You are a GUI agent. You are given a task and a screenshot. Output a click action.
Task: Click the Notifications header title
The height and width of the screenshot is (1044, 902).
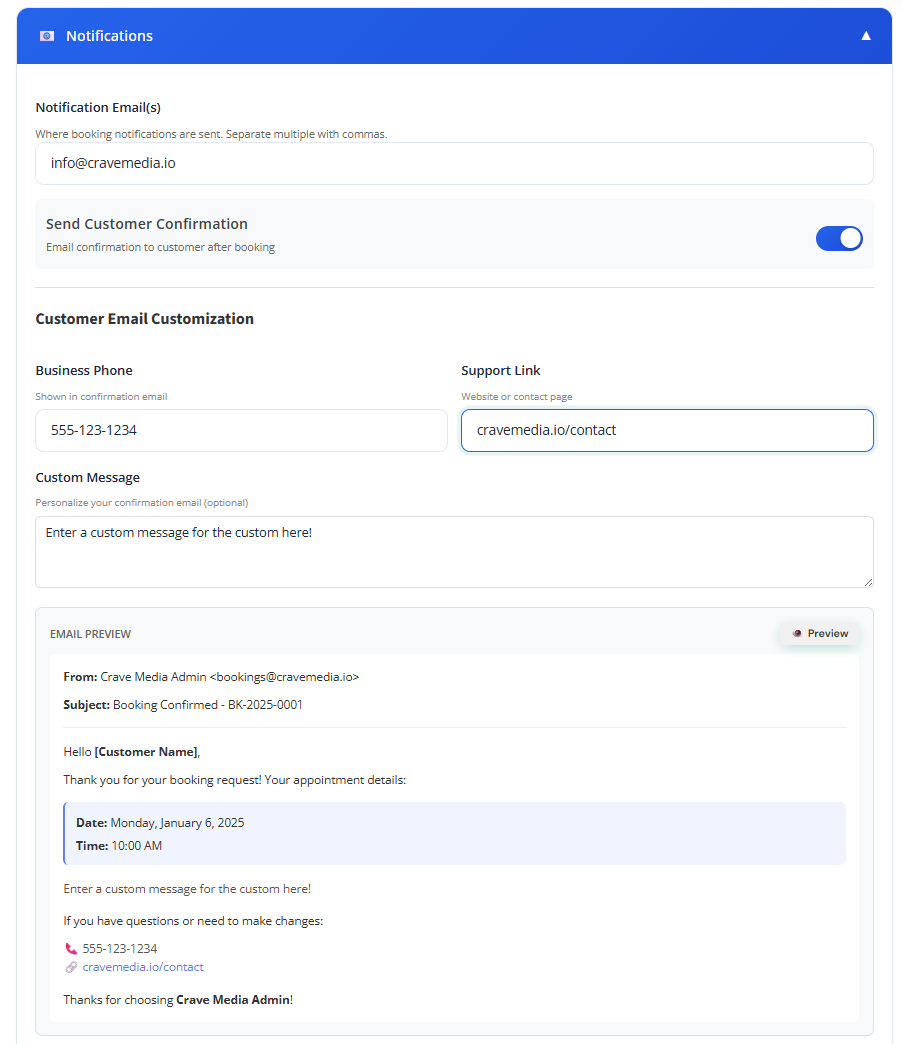(109, 36)
